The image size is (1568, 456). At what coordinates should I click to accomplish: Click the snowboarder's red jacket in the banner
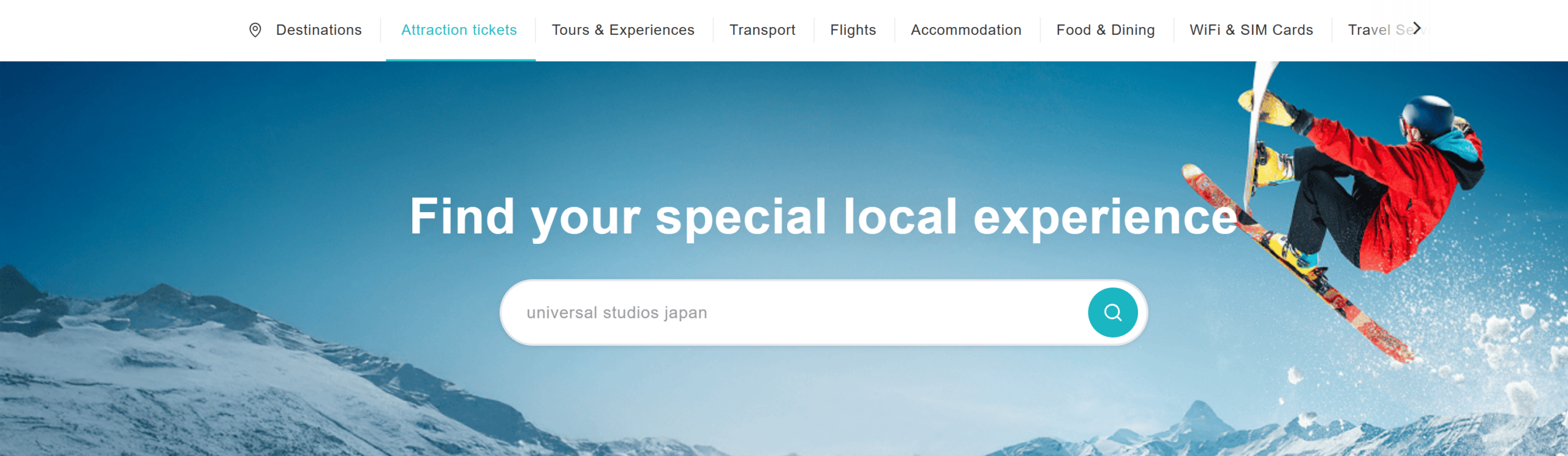1403,190
